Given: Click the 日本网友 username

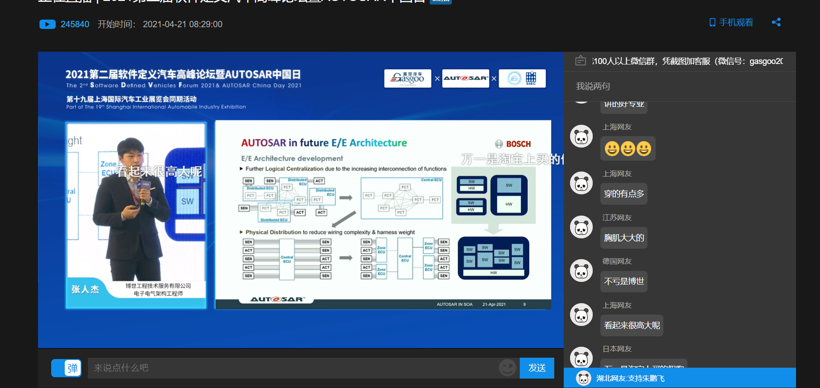Looking at the screenshot, I should (617, 349).
